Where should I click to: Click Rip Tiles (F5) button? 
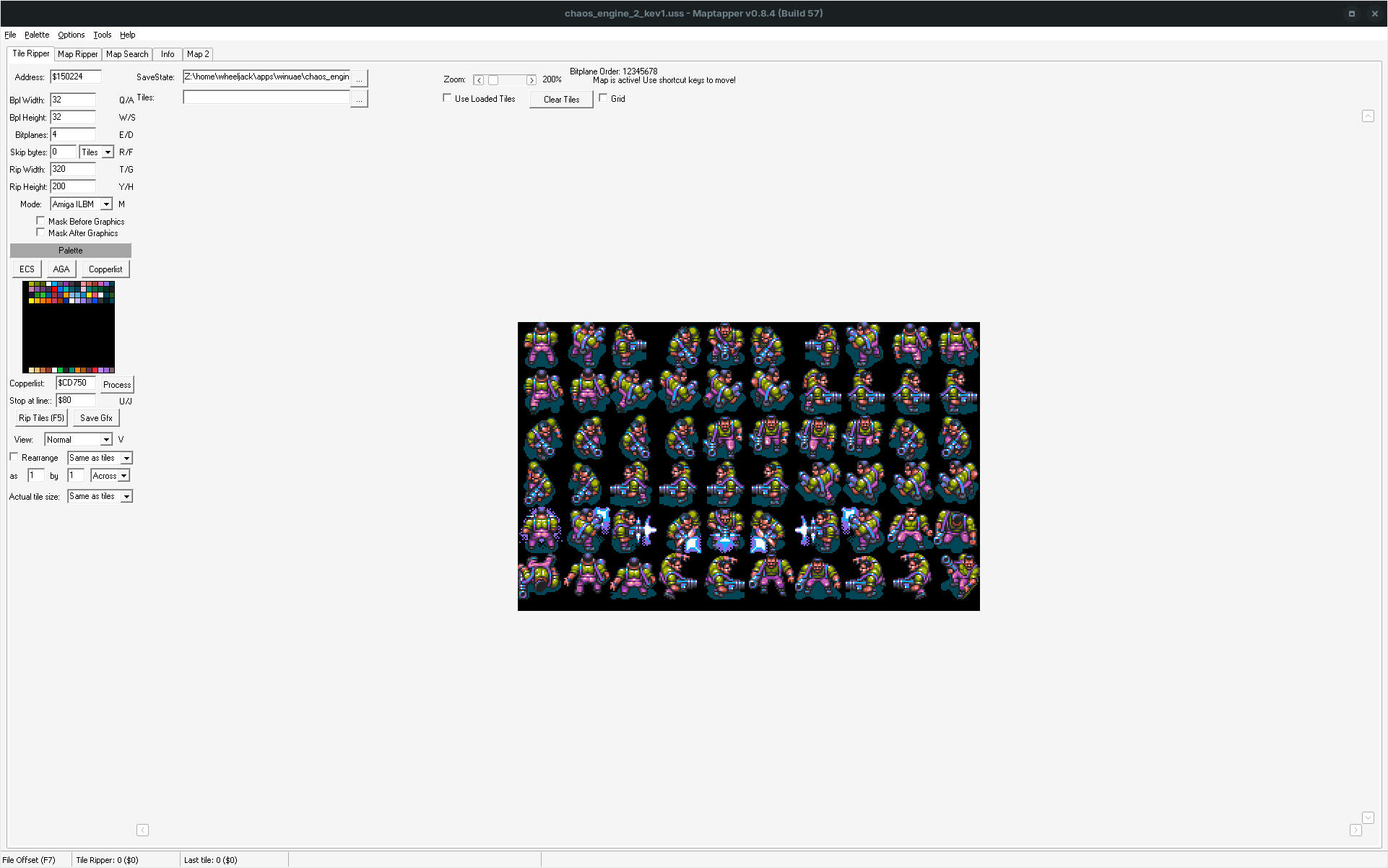[41, 418]
